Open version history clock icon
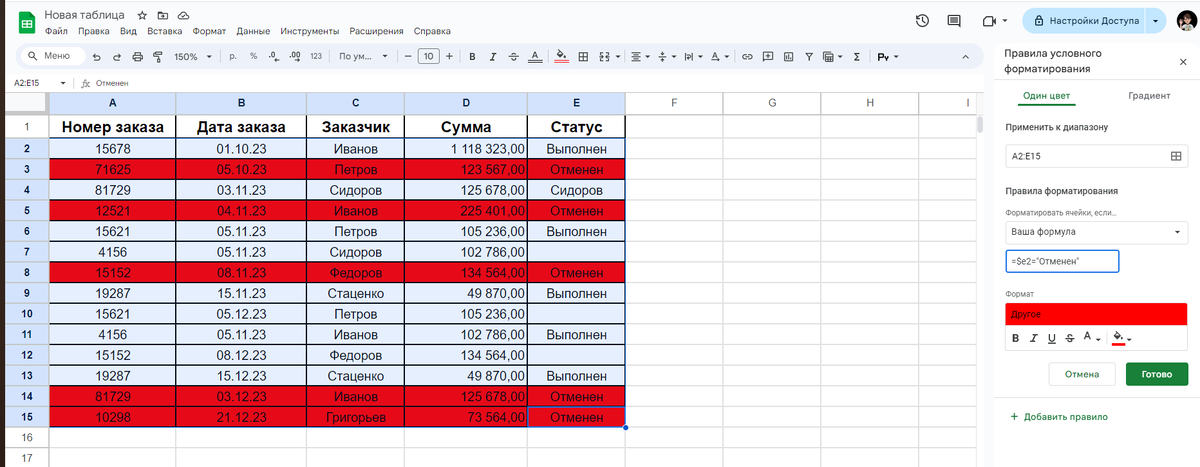This screenshot has height=467, width=1200. click(923, 20)
